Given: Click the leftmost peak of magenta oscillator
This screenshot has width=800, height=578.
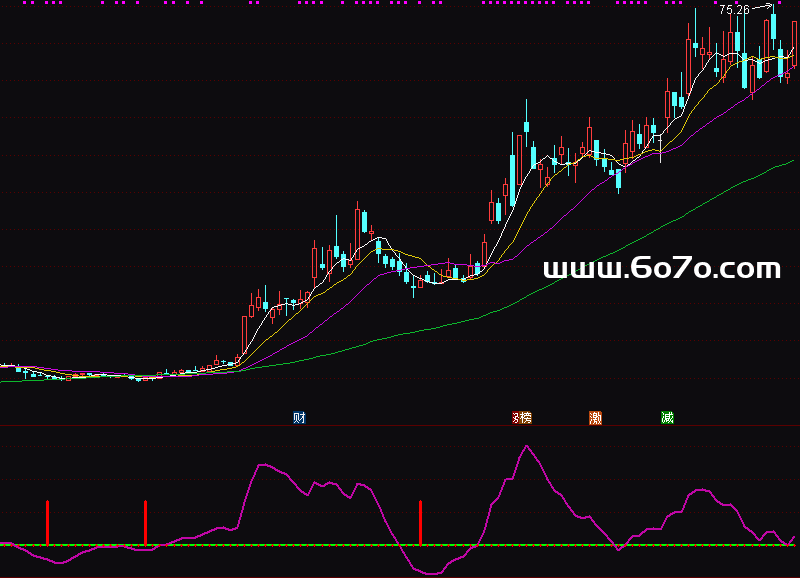Looking at the screenshot, I should (263, 464).
